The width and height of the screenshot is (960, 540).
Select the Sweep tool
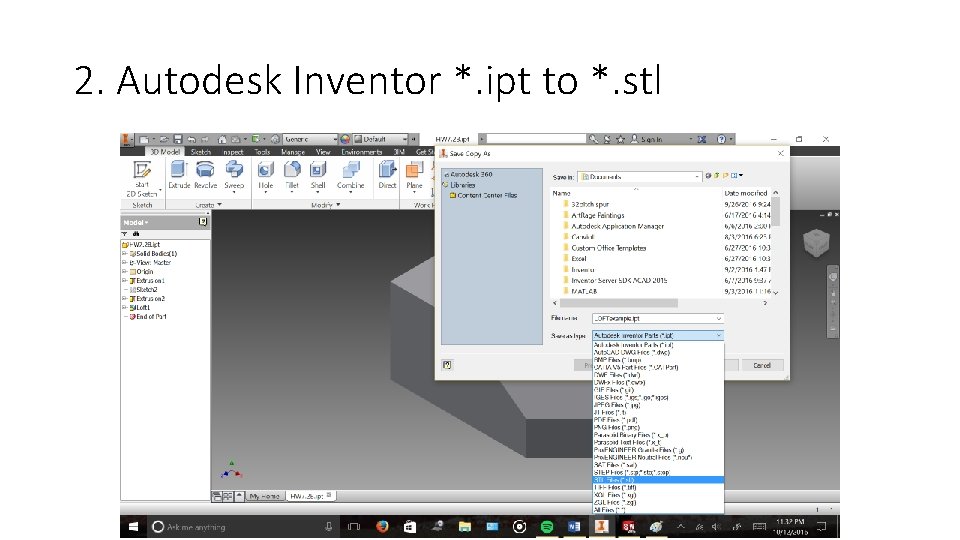click(x=234, y=175)
